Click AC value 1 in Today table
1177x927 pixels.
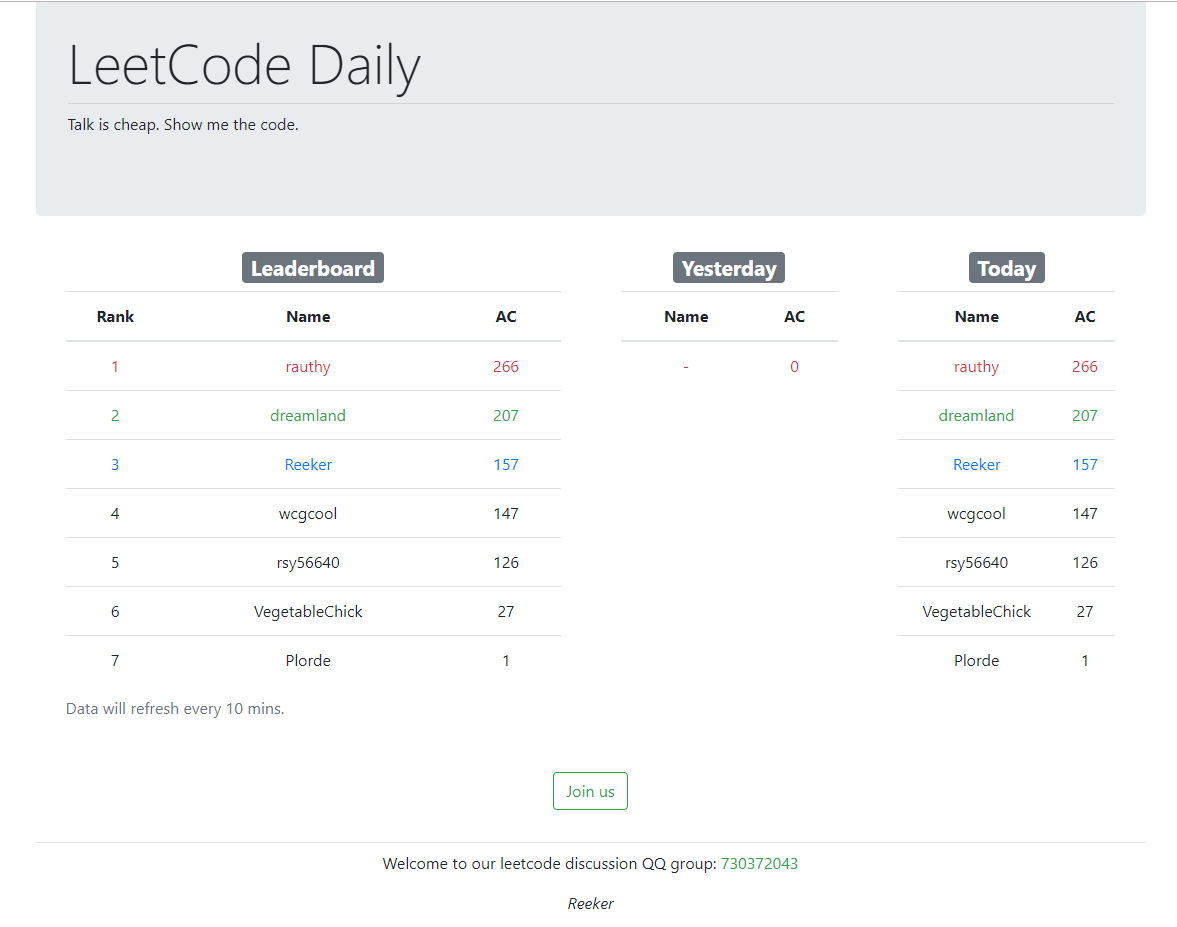(1085, 661)
